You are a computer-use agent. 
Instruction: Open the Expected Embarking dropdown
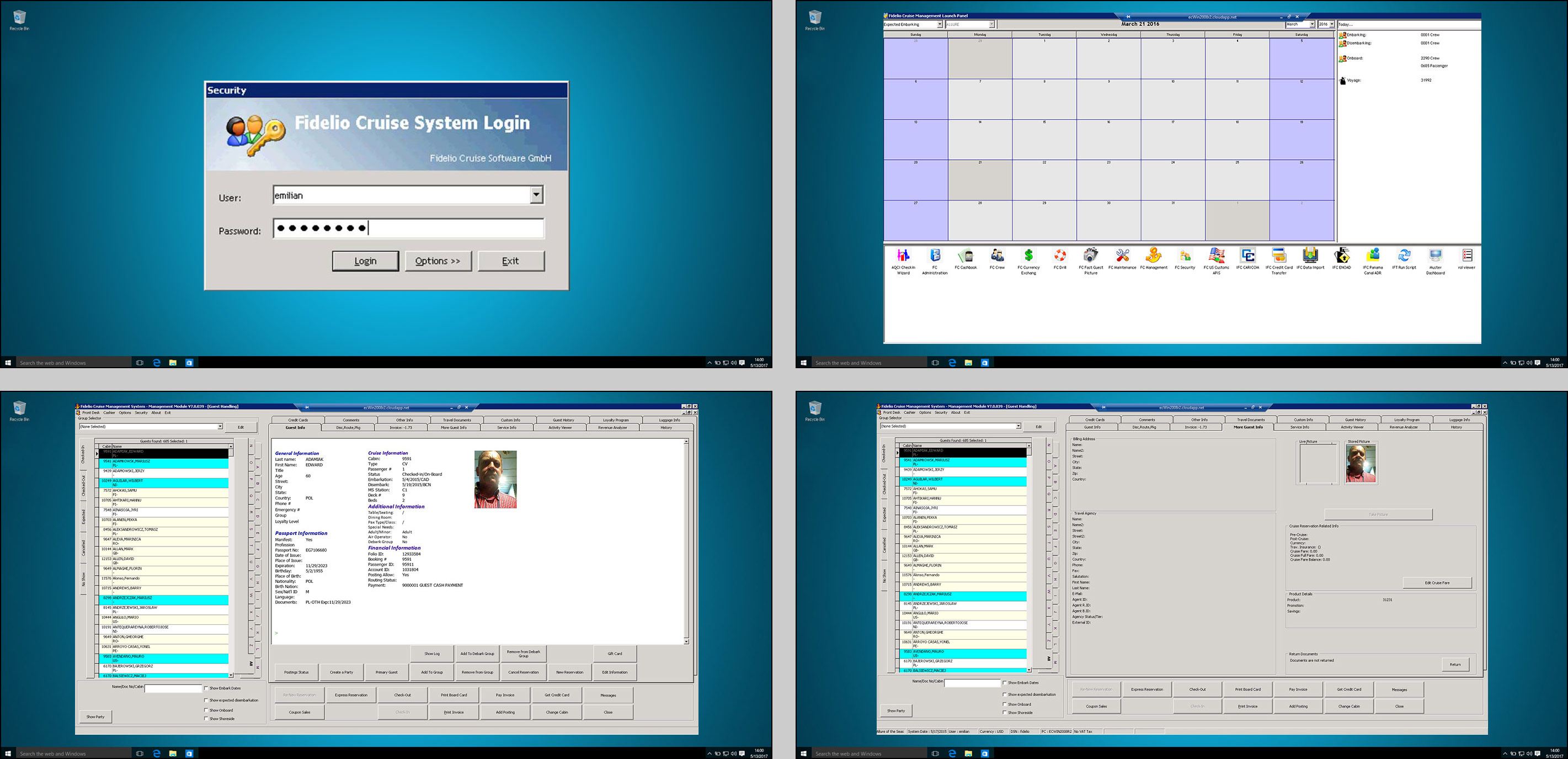point(940,24)
